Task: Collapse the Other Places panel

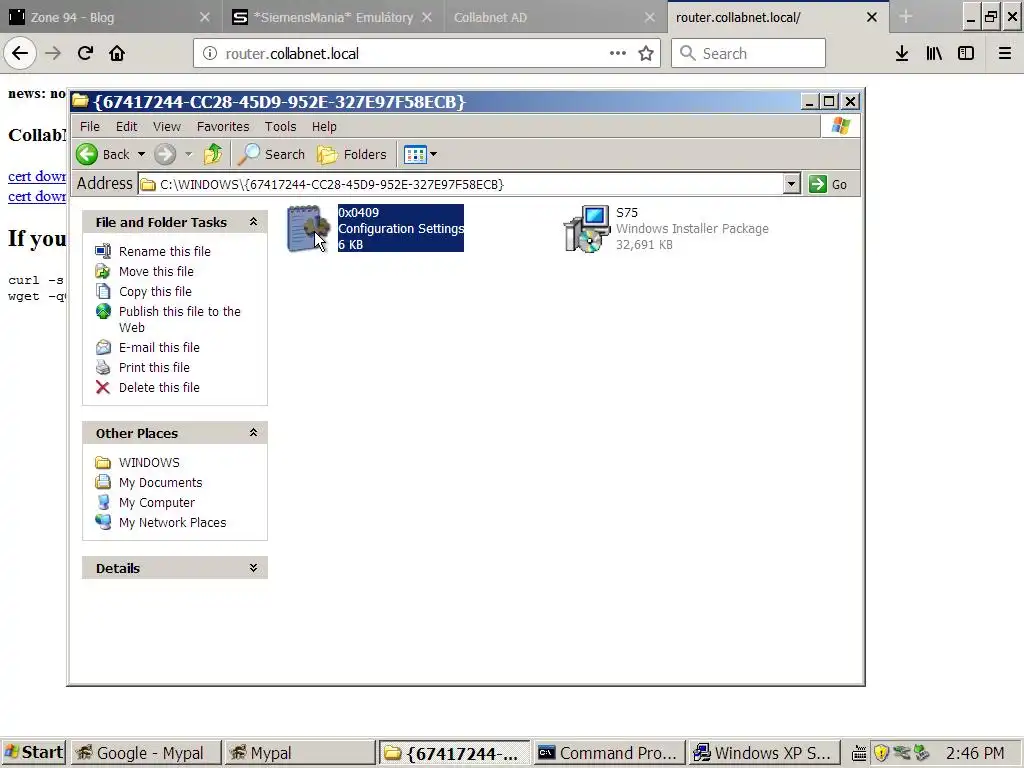Action: click(x=253, y=433)
